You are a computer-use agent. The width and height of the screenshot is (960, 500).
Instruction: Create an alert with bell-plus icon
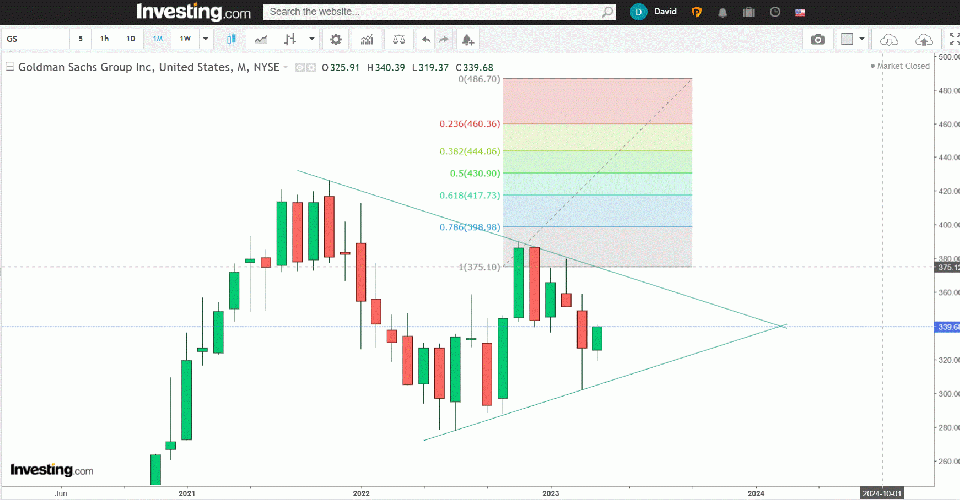[468, 40]
